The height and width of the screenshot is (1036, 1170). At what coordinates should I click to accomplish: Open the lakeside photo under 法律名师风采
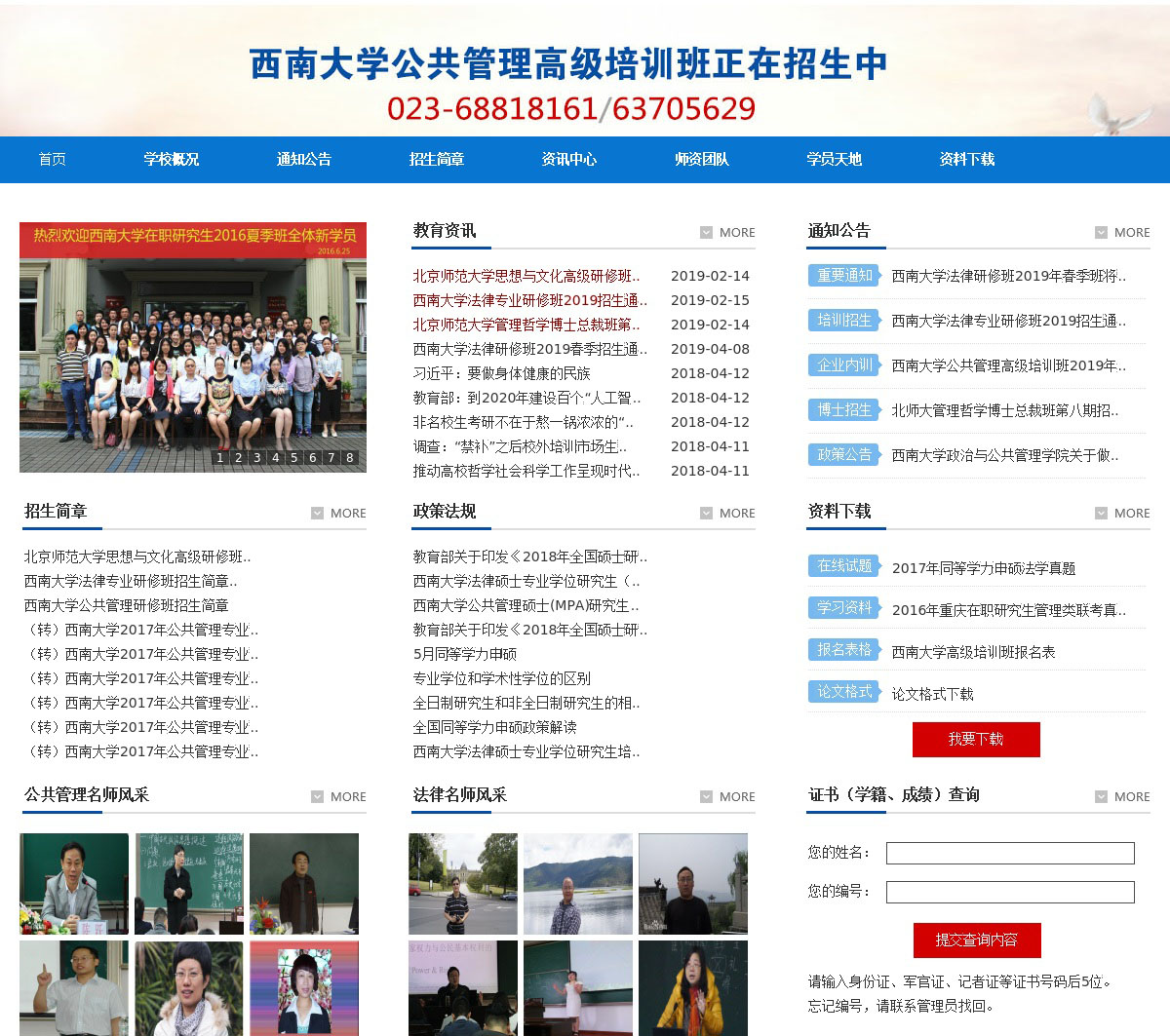578,884
